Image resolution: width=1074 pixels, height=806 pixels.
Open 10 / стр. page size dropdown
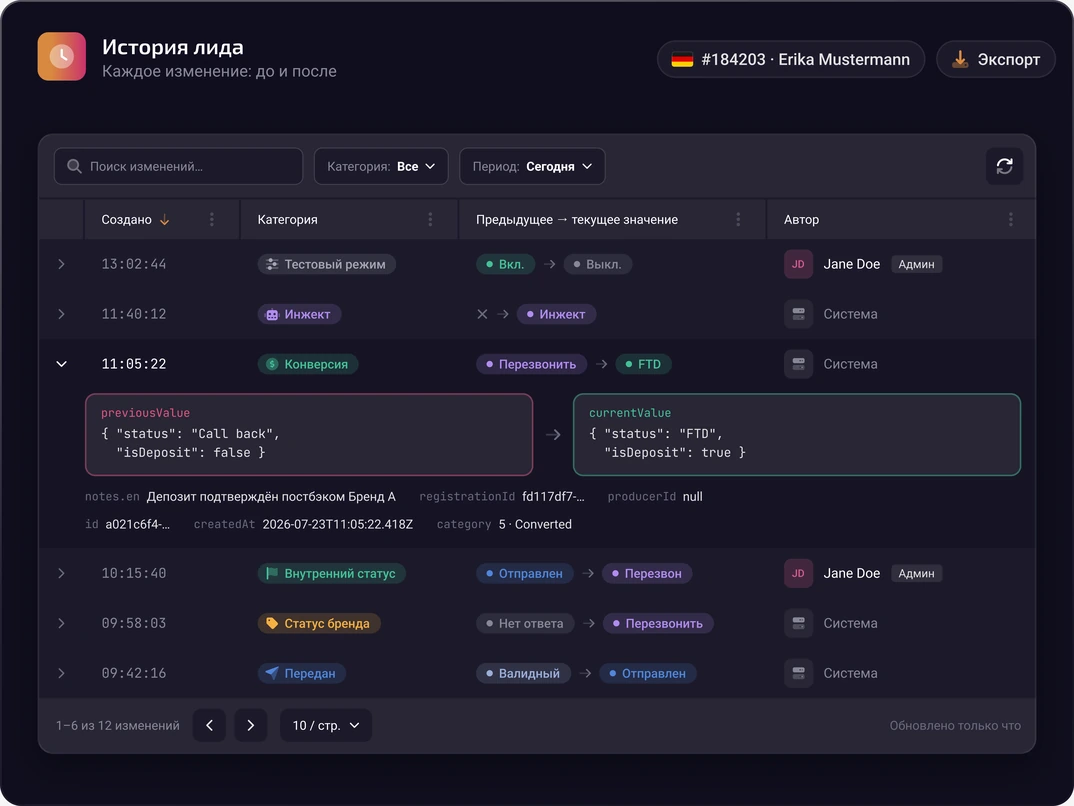coord(326,725)
